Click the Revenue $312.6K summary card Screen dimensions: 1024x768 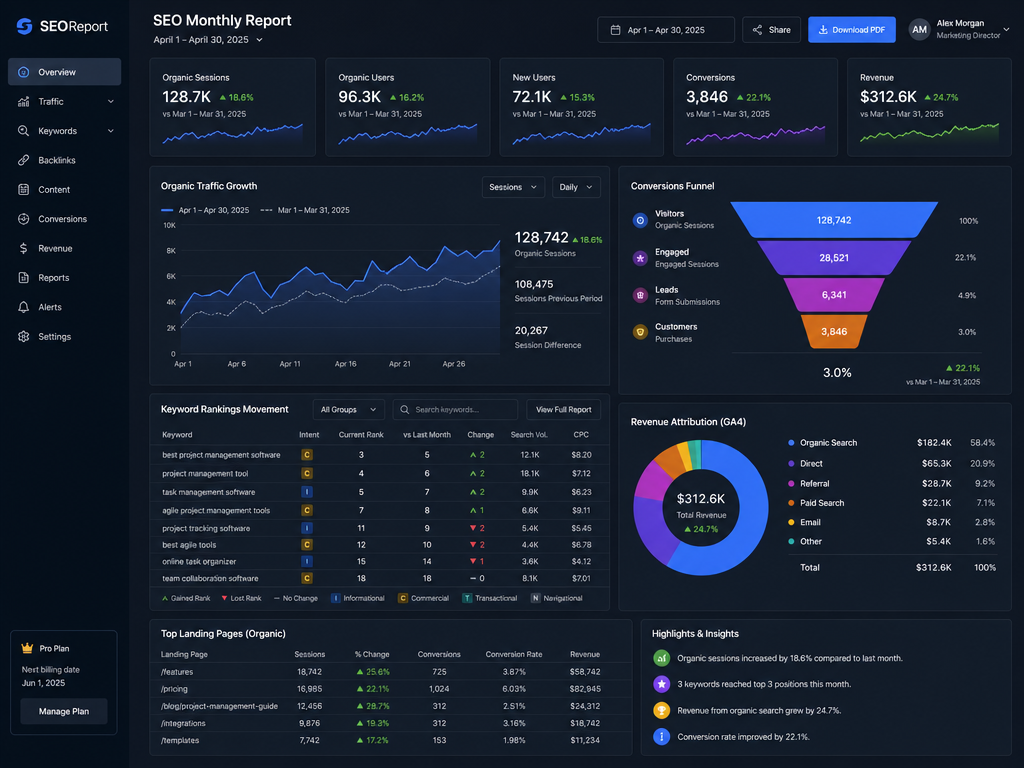pos(929,107)
